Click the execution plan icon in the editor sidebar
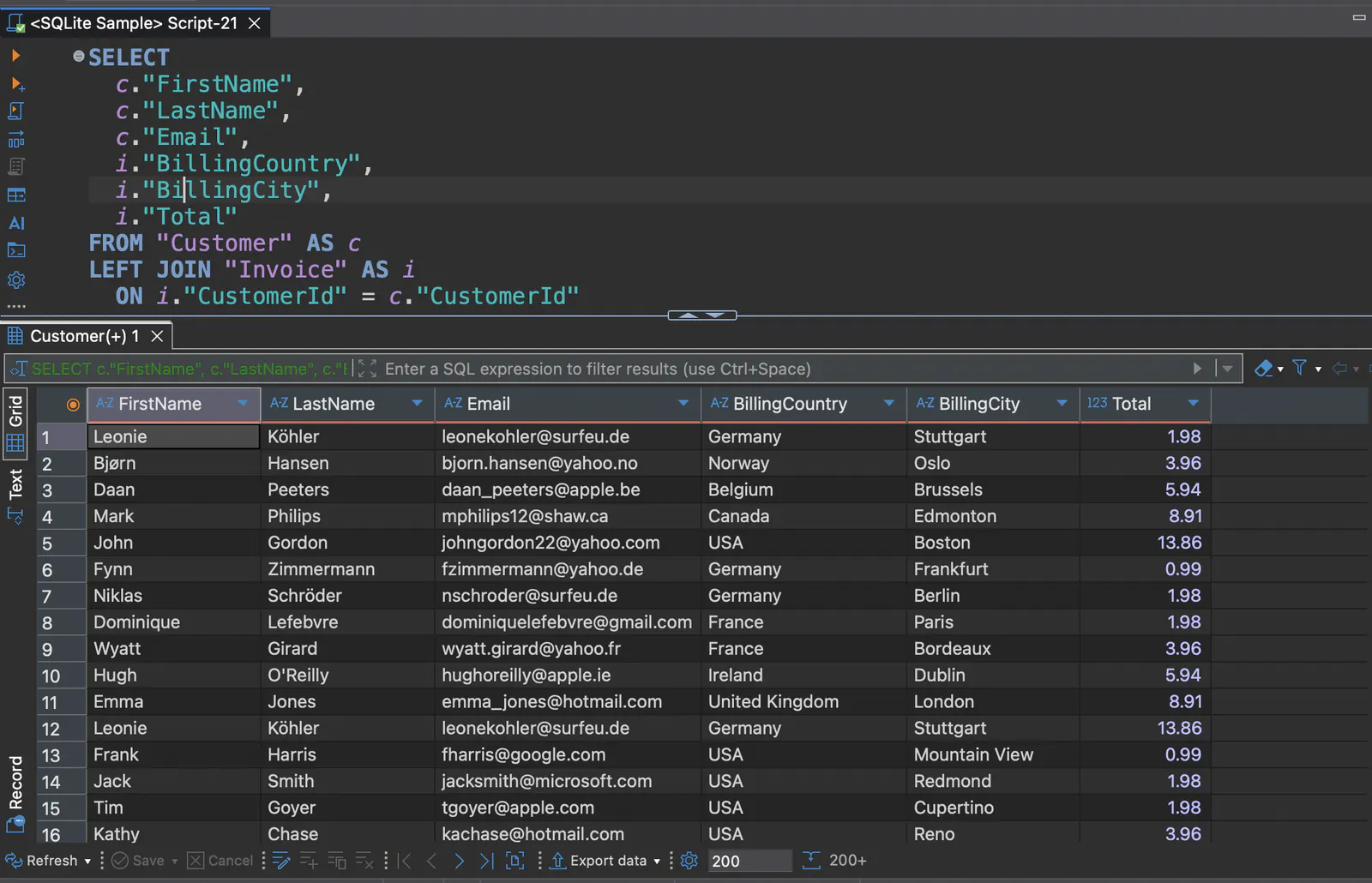This screenshot has width=1372, height=883. pyautogui.click(x=16, y=139)
